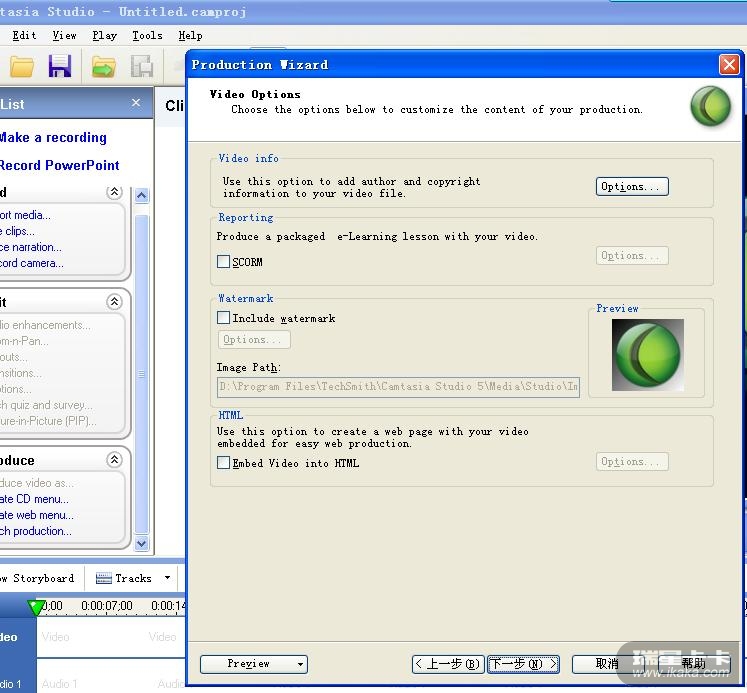
Task: Check the Include watermark checkbox
Action: 223,318
